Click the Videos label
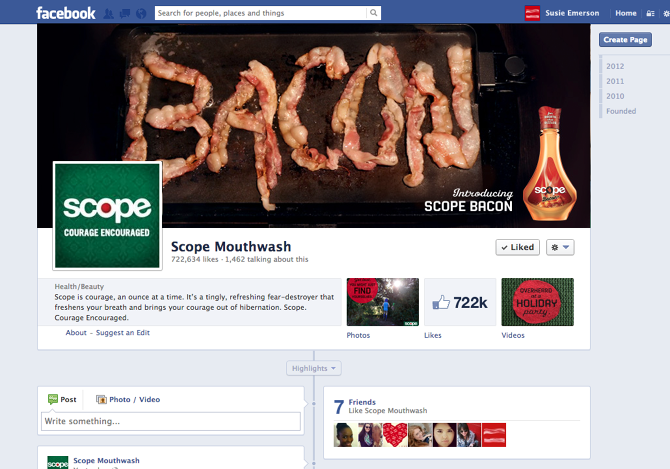 click(513, 335)
